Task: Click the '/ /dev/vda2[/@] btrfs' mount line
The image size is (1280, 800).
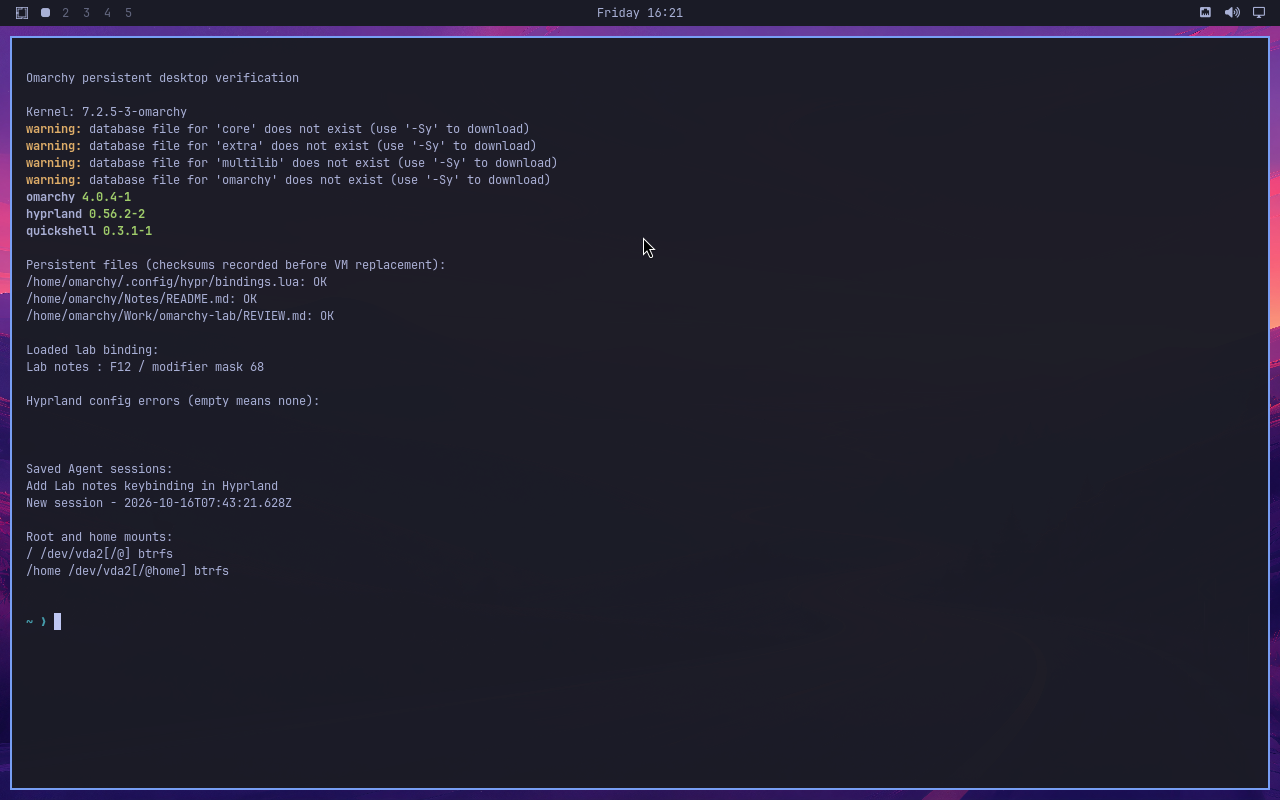Action: click(x=99, y=554)
